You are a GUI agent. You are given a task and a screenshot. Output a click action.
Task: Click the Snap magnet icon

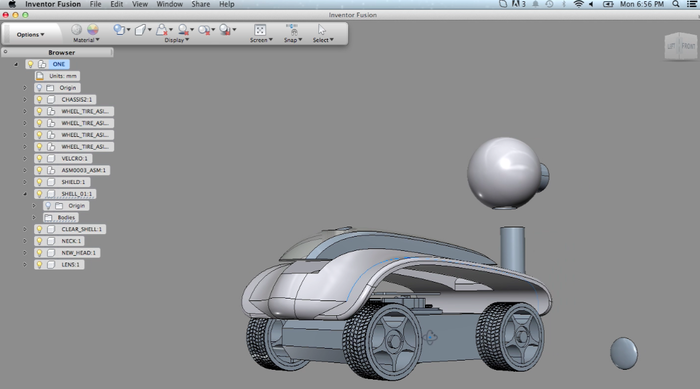pos(292,30)
